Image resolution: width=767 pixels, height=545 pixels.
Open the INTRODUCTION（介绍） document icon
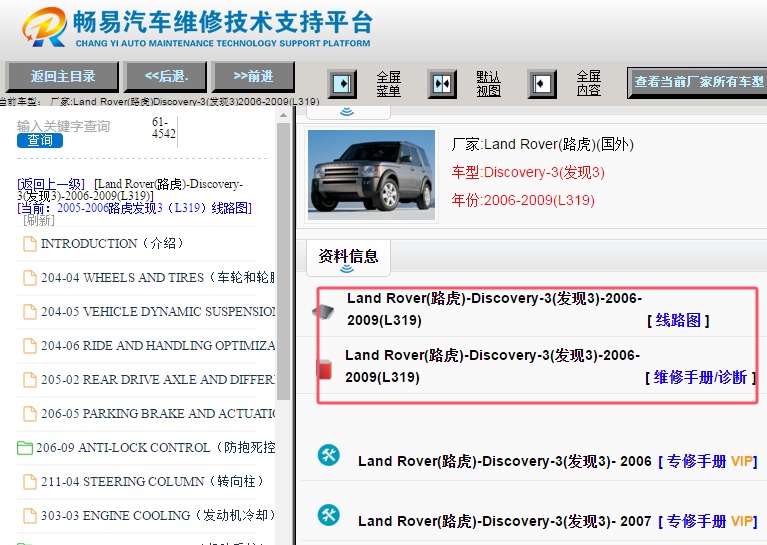30,244
